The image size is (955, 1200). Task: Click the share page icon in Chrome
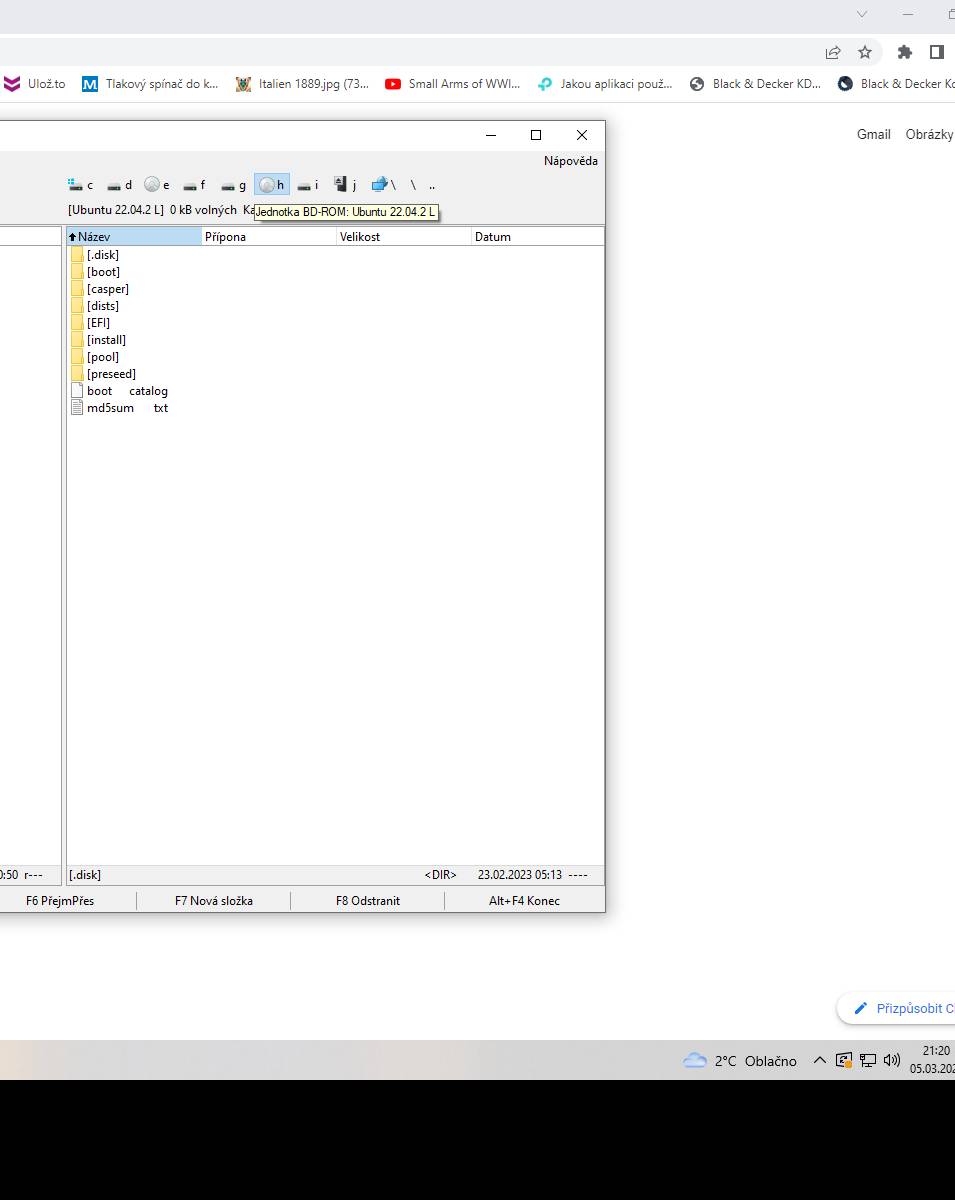(833, 52)
